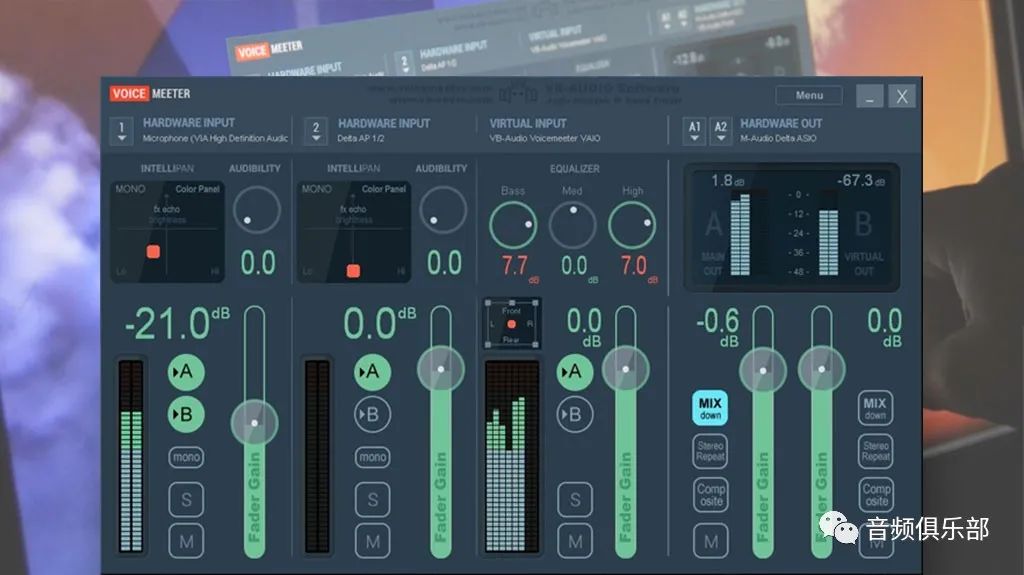
Task: Toggle bus A routing on hardware input 1
Action: pos(186,372)
